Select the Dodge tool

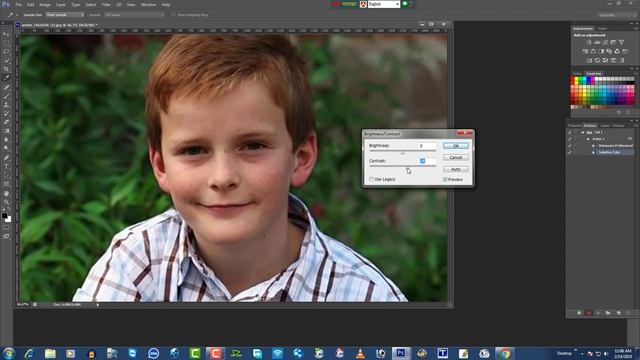6,149
